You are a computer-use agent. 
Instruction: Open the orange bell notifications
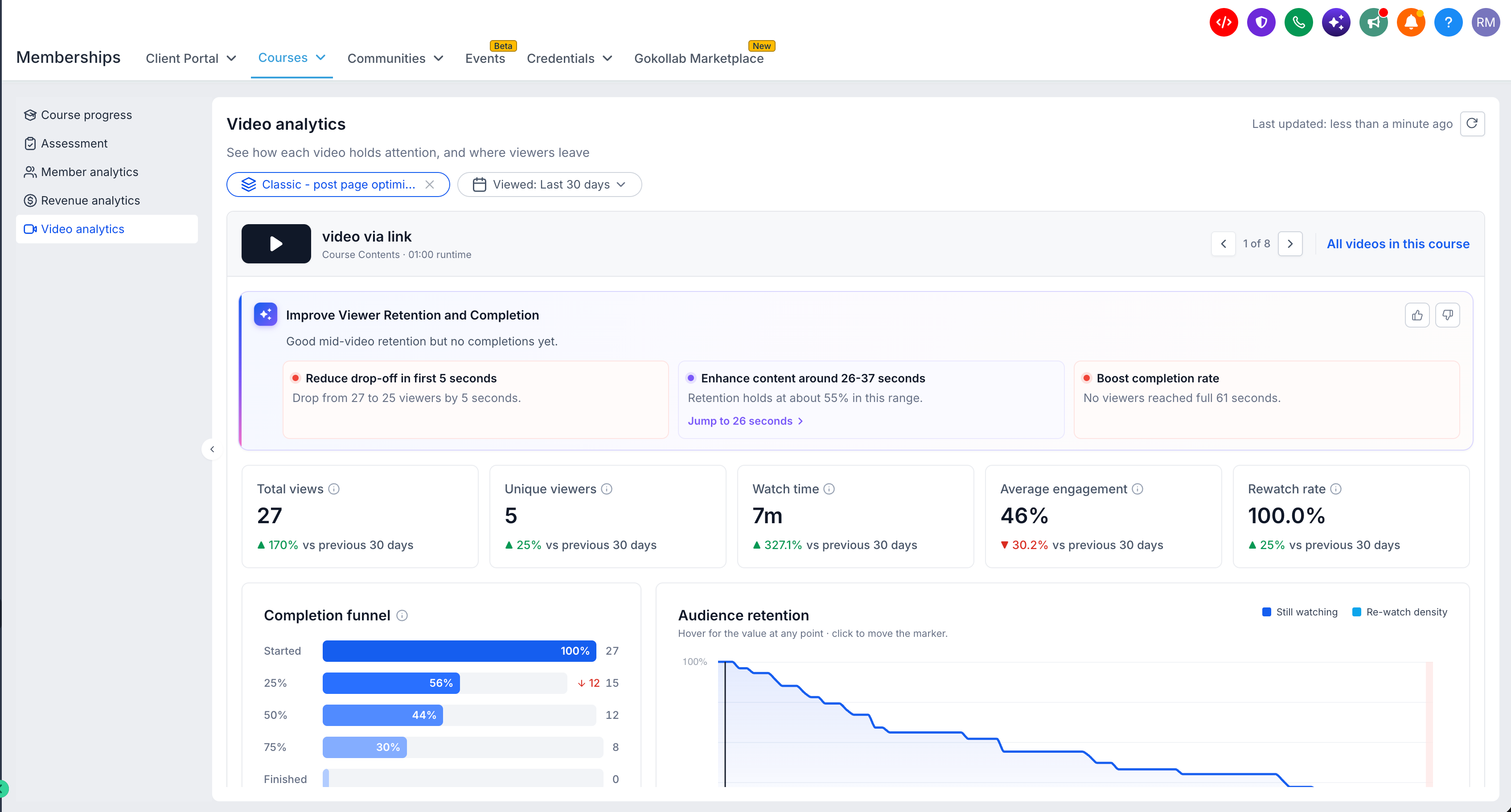[x=1411, y=22]
